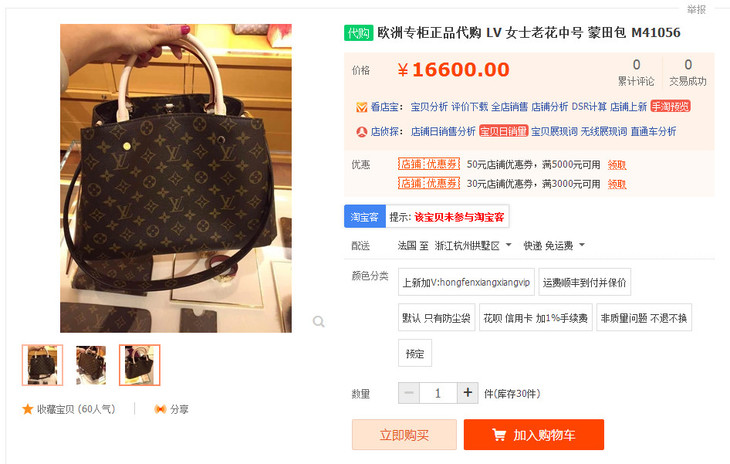Click the green 代购 badge
The height and width of the screenshot is (464, 730).
coord(358,33)
